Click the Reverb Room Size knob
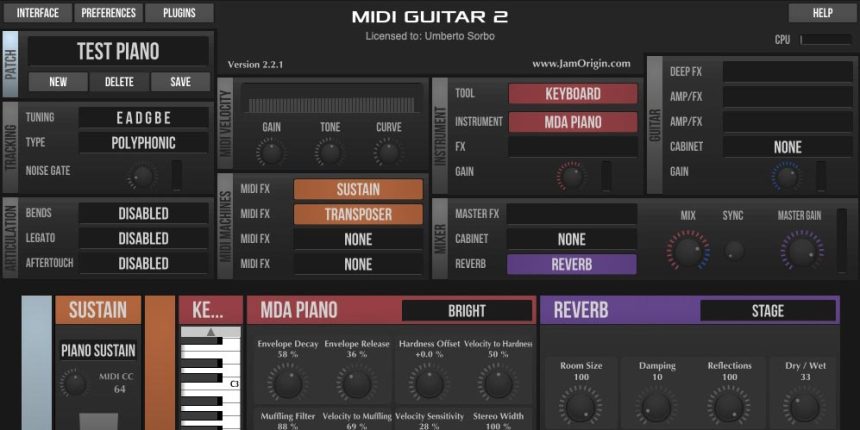The width and height of the screenshot is (860, 430). click(x=580, y=405)
